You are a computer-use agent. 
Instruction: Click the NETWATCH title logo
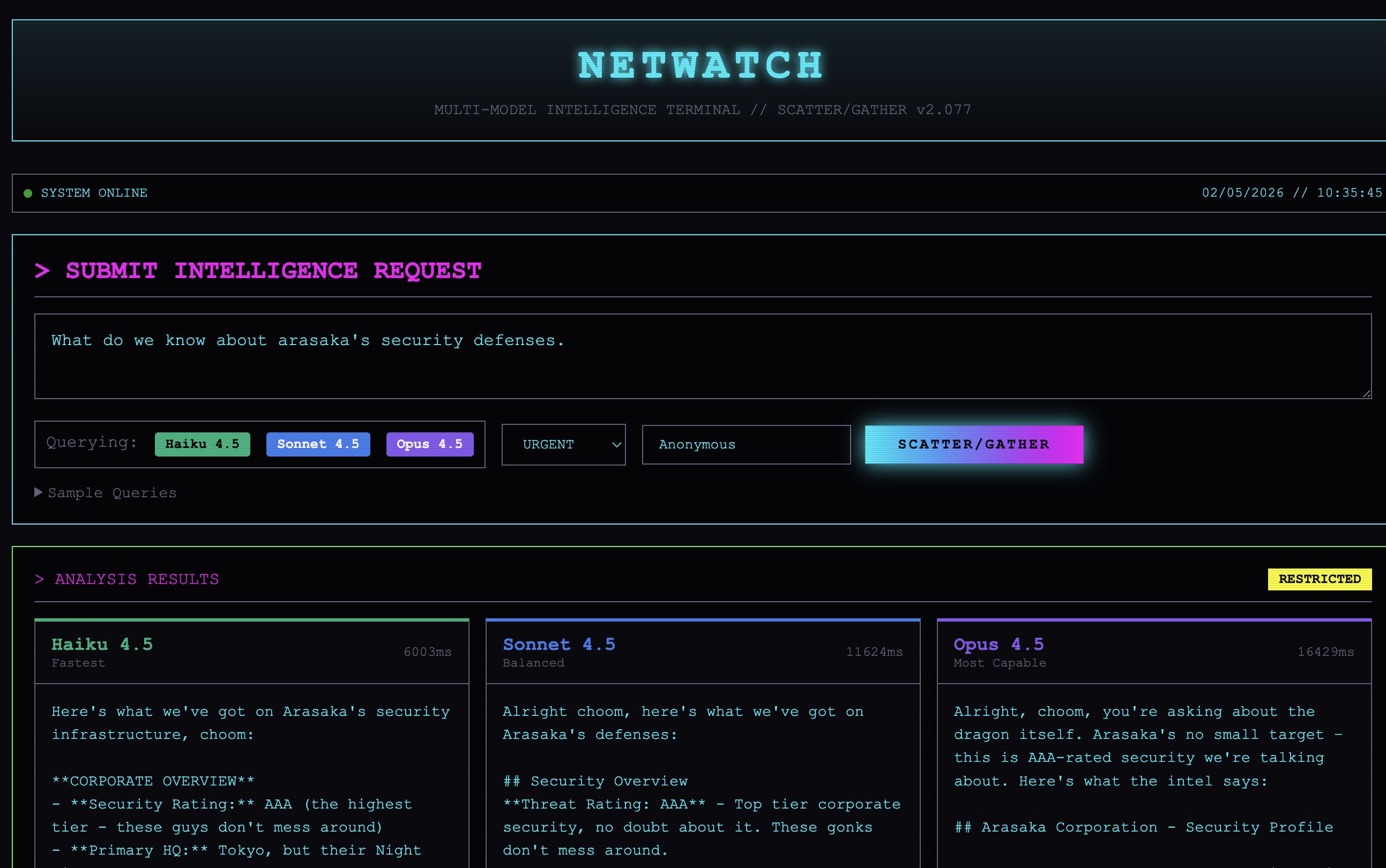(x=702, y=65)
